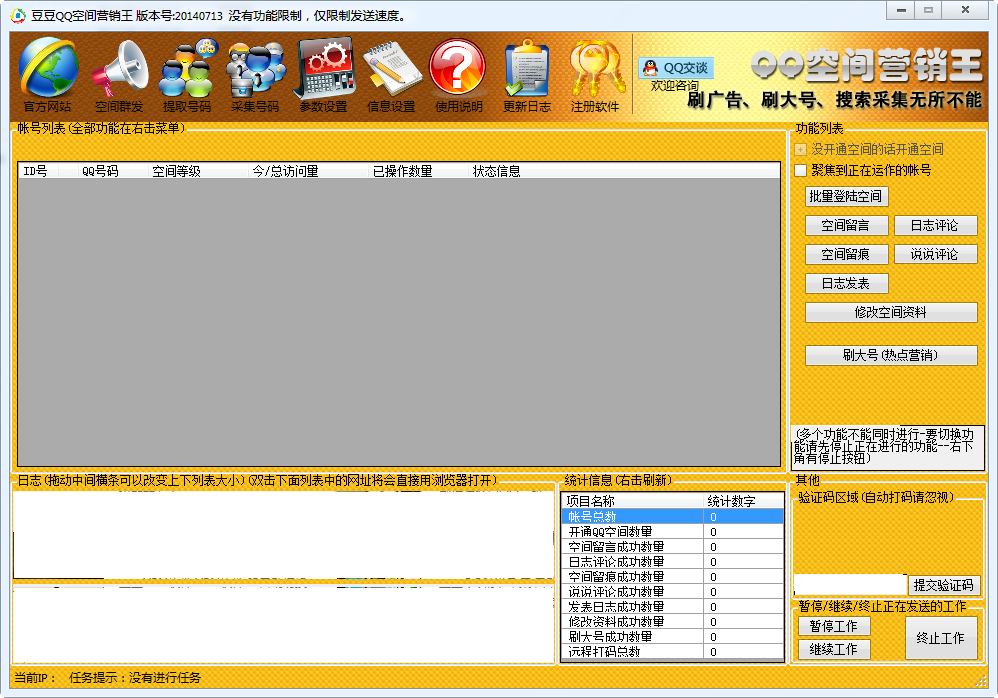The image size is (998, 698).
Task: Click the 提交验证码 button
Action: [x=944, y=585]
